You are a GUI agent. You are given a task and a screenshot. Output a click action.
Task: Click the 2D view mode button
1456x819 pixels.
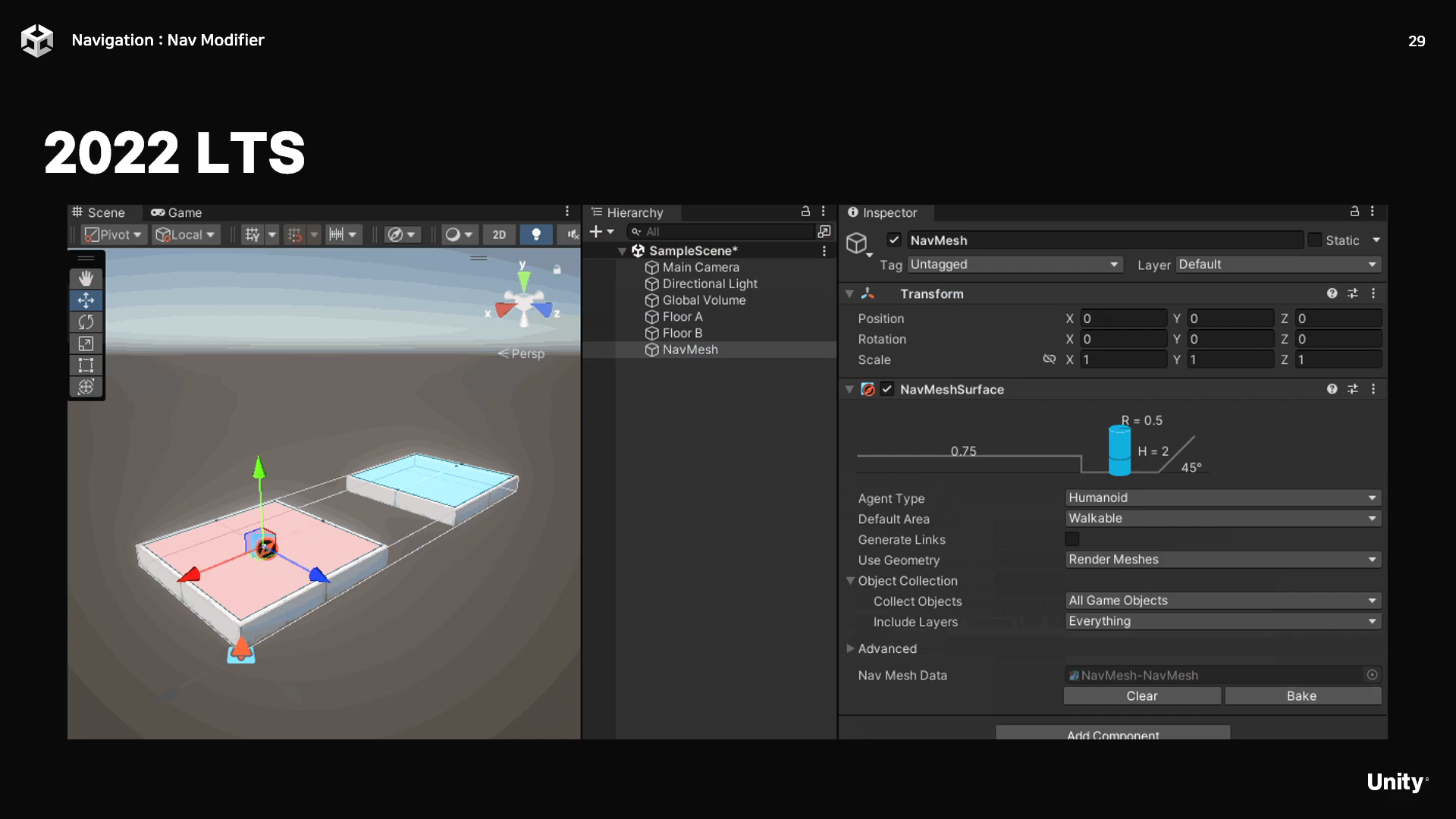(x=499, y=234)
